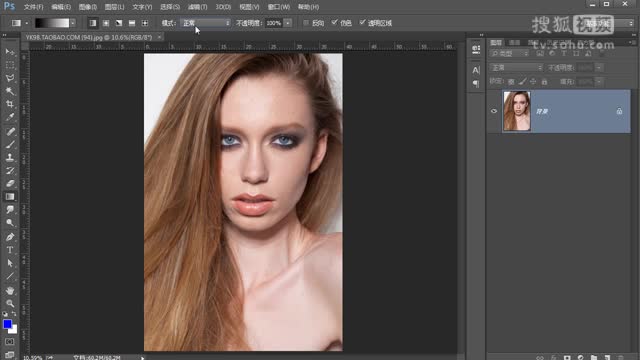
Task: Select the Smudge tool
Action: click(10, 210)
